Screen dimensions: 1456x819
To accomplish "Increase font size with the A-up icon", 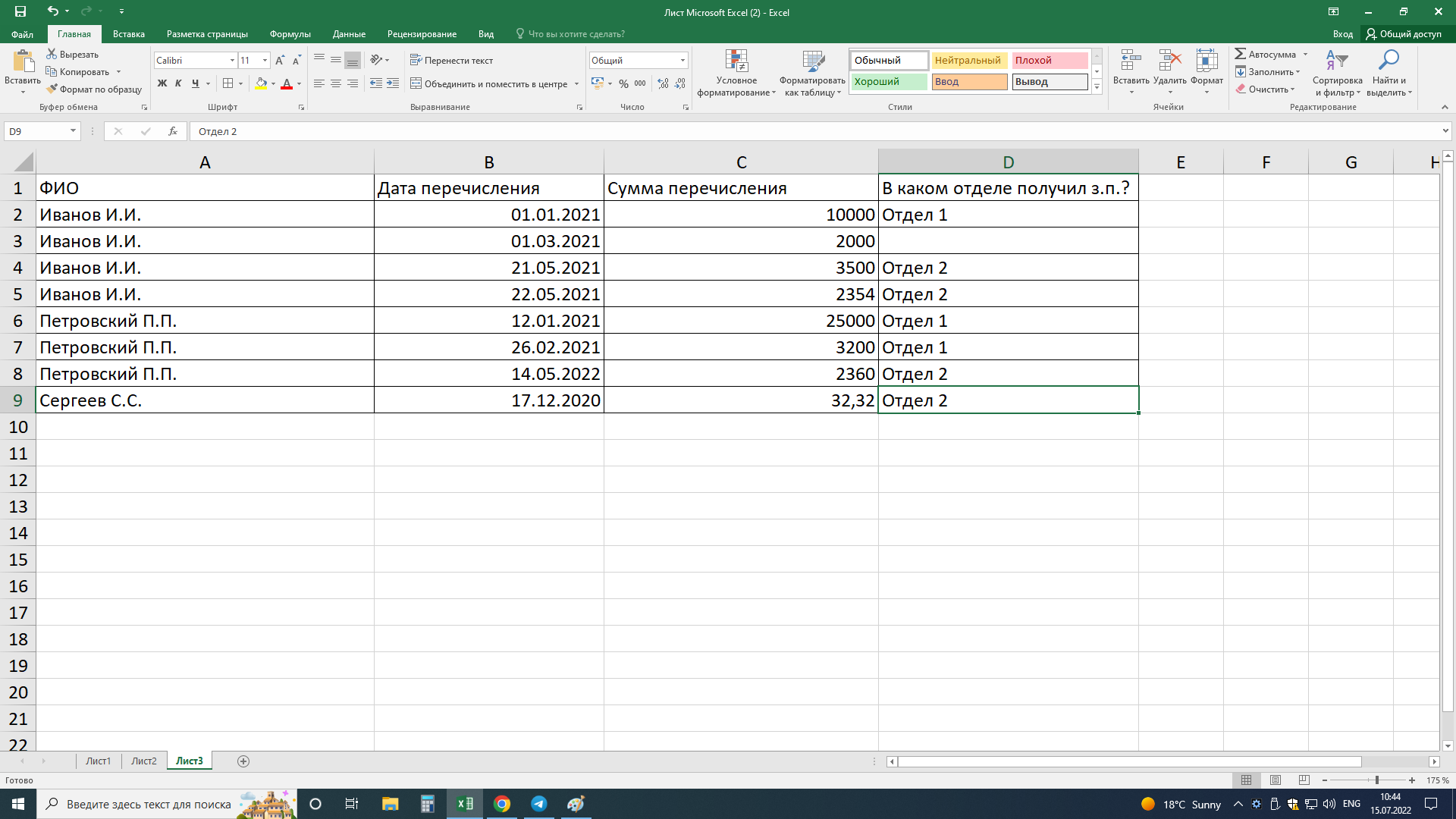I will click(x=280, y=60).
